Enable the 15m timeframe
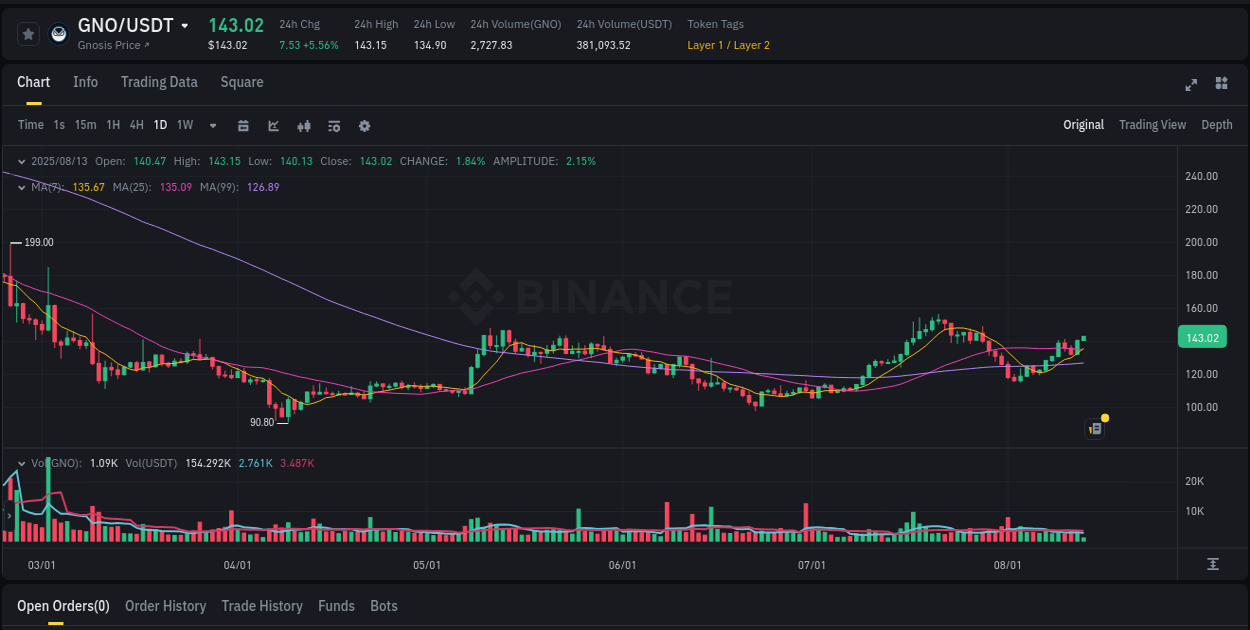This screenshot has width=1250, height=630. pos(85,125)
